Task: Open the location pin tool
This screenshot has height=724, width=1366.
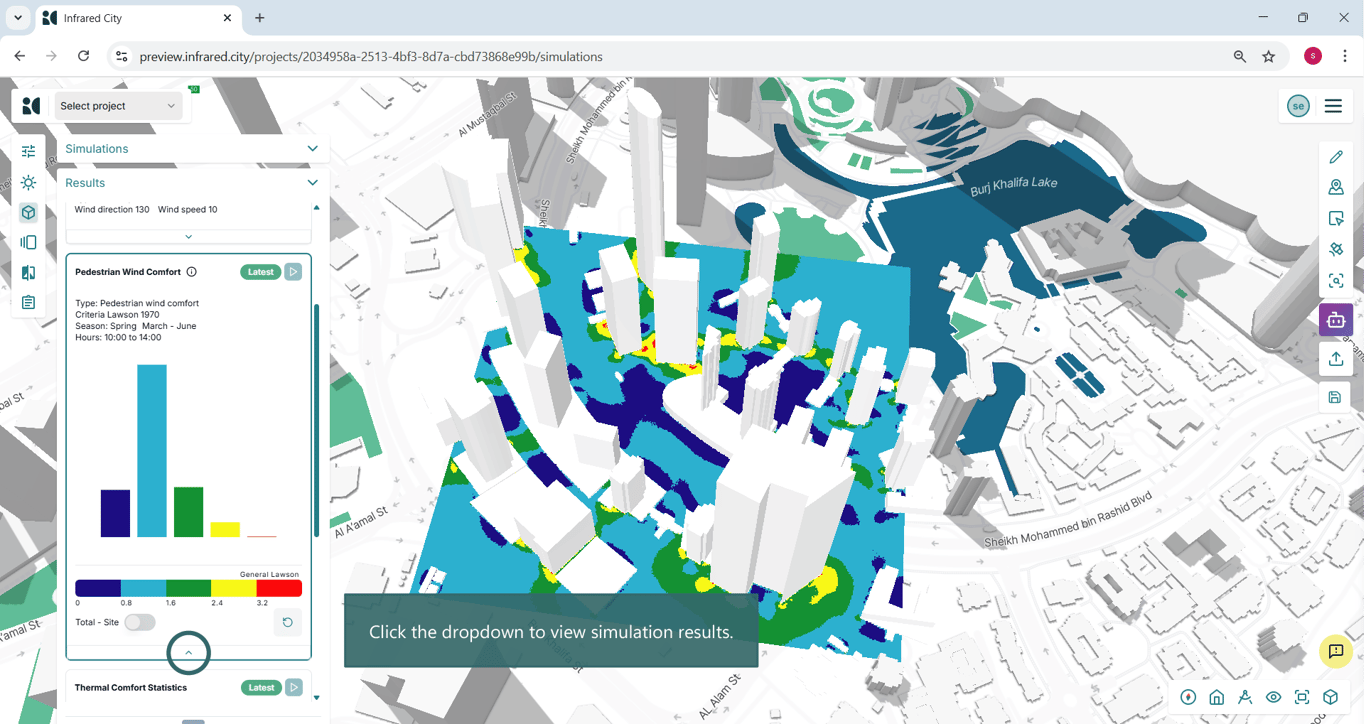Action: point(1336,188)
